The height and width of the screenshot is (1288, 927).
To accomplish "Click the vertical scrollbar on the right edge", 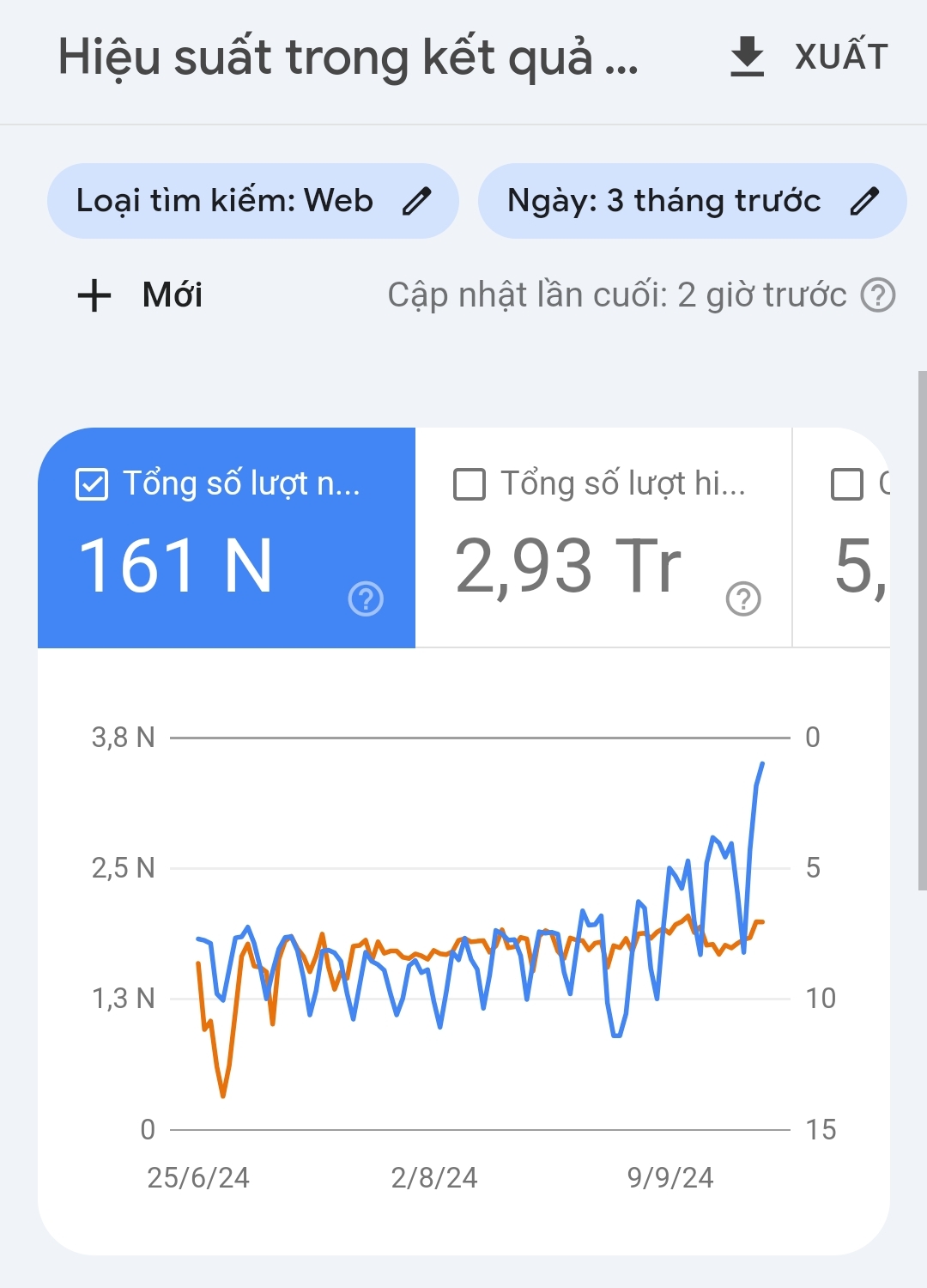I will pos(922,630).
